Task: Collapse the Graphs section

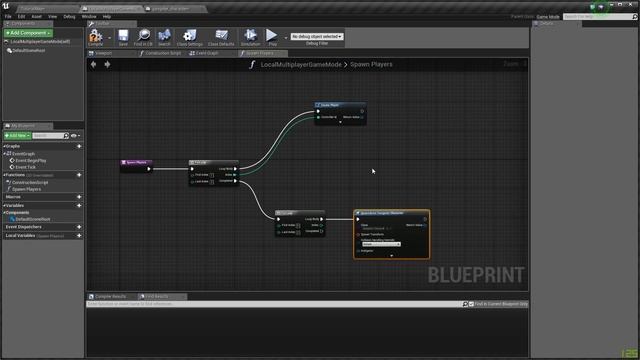Action: (4, 146)
